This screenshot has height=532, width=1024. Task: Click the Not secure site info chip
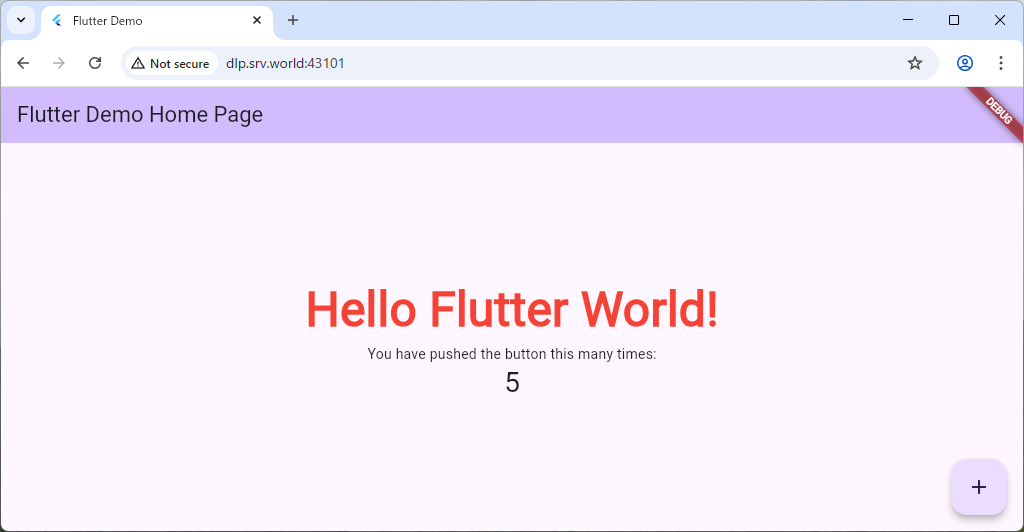point(170,63)
